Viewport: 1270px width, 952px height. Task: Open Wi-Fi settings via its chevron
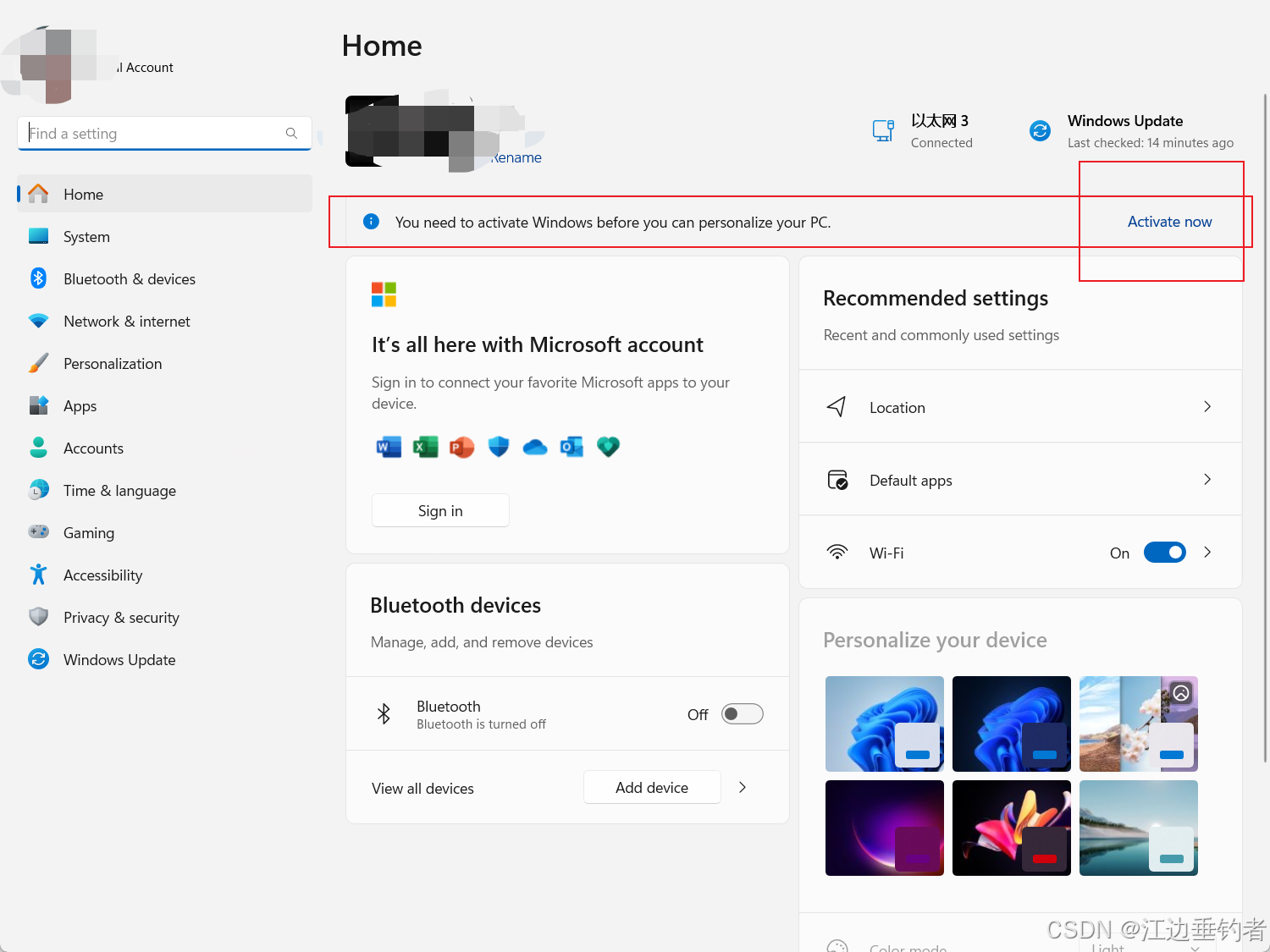coord(1207,553)
